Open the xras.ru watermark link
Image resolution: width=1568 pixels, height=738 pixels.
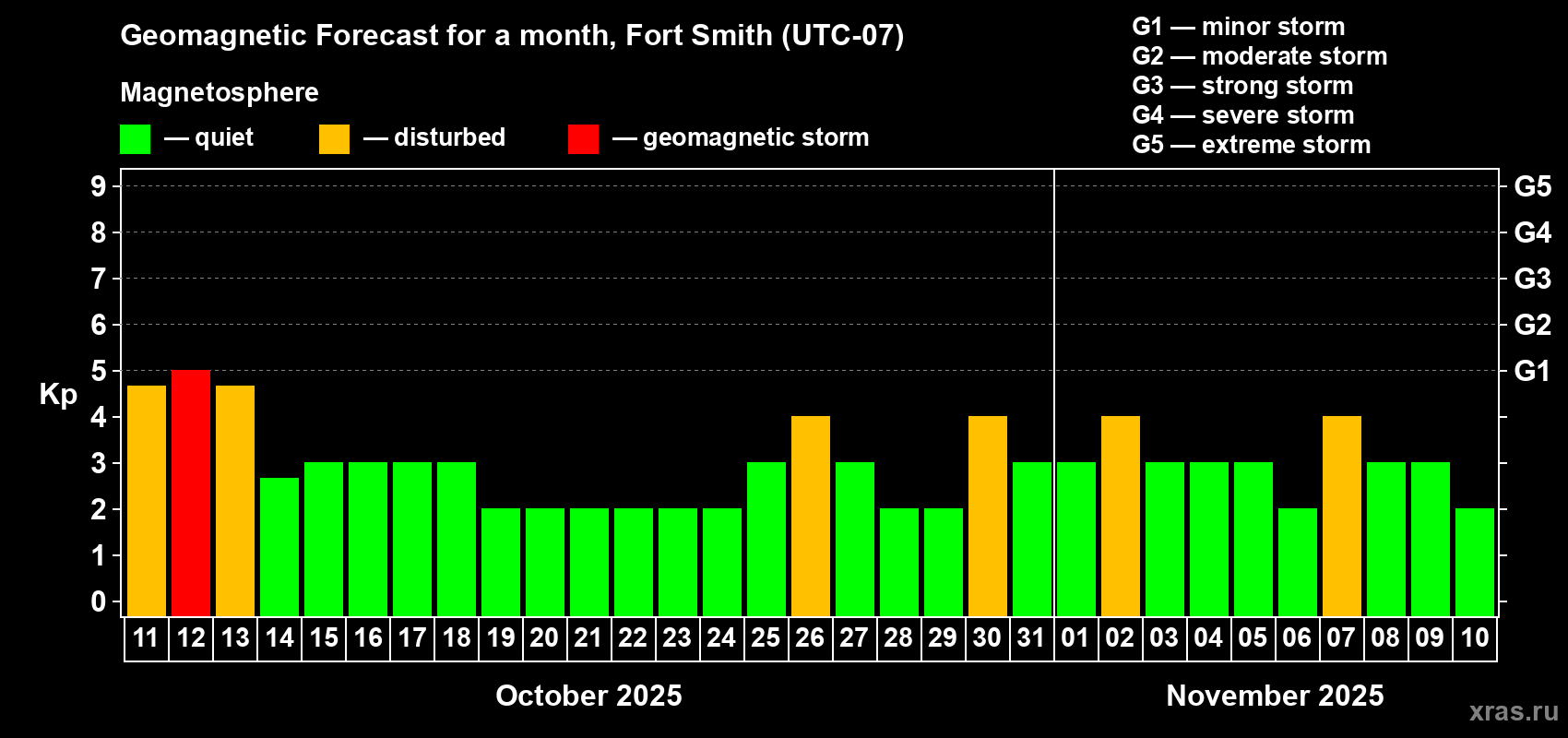(x=1514, y=711)
